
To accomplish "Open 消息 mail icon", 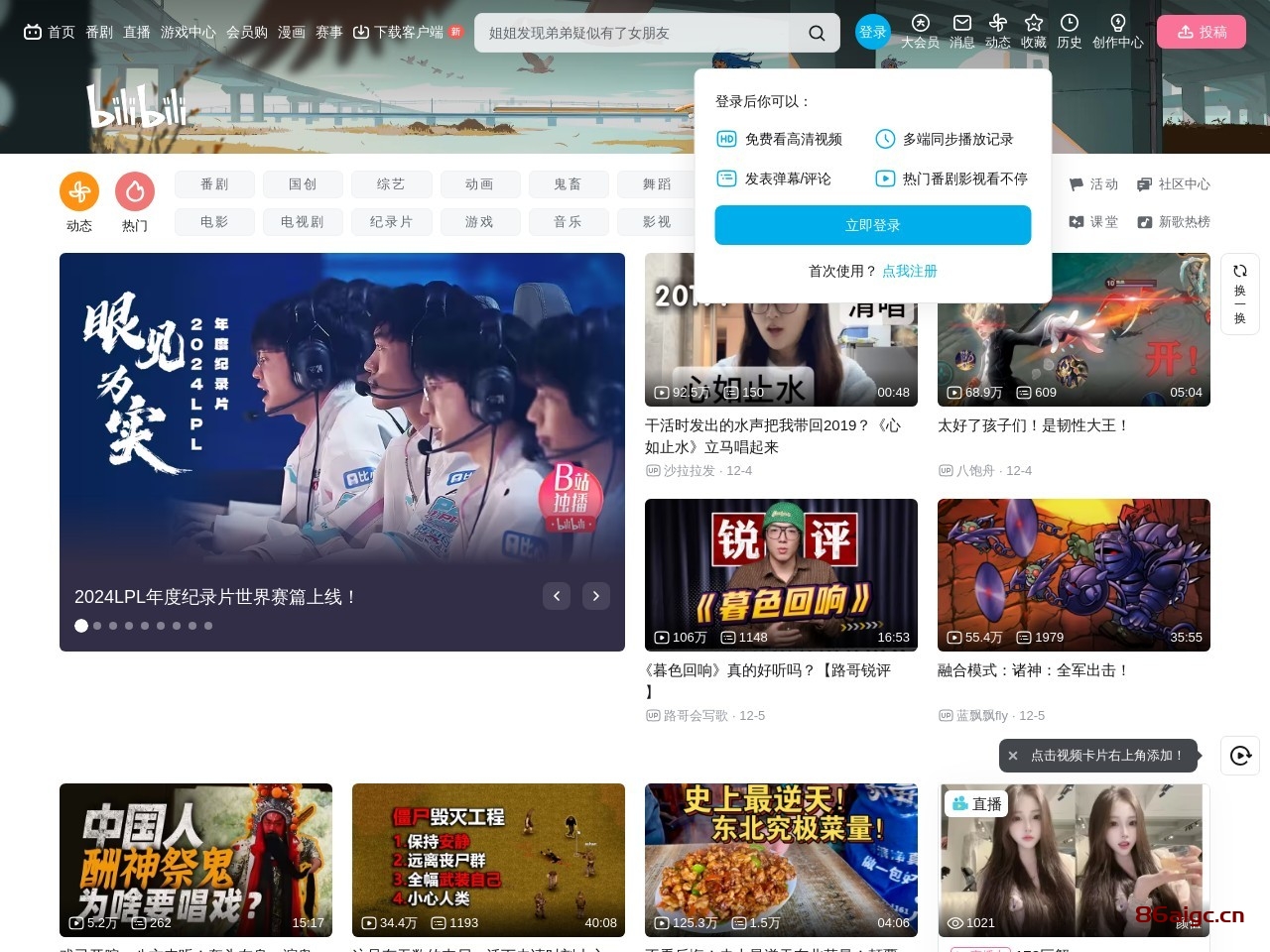I will tap(962, 32).
